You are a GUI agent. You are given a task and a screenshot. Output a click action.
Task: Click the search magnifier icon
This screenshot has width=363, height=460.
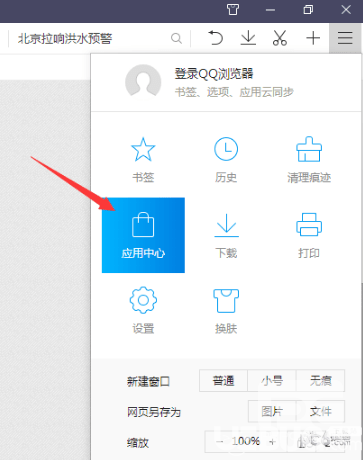[x=176, y=39]
